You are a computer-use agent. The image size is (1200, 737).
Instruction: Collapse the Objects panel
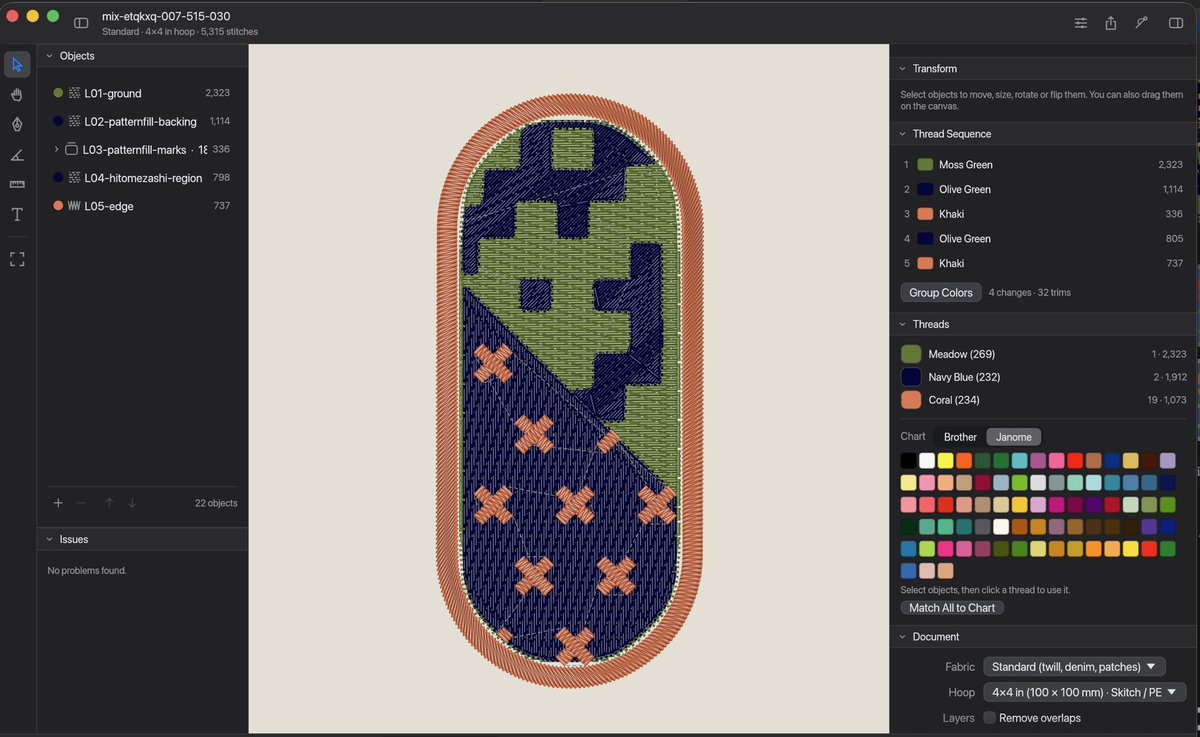pyautogui.click(x=49, y=56)
